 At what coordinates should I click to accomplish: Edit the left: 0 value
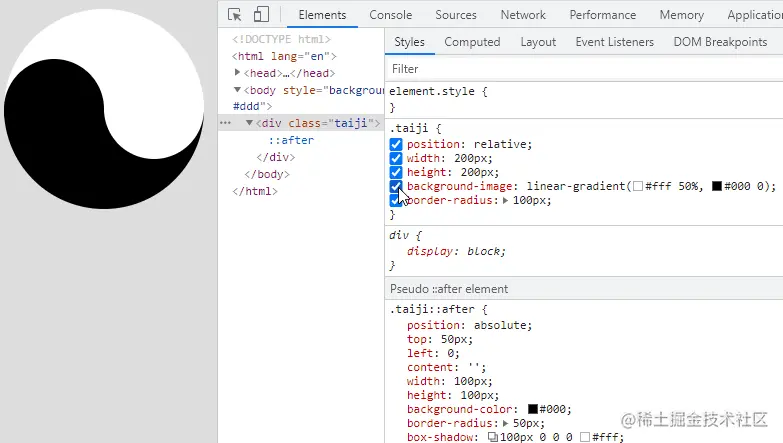pos(450,353)
